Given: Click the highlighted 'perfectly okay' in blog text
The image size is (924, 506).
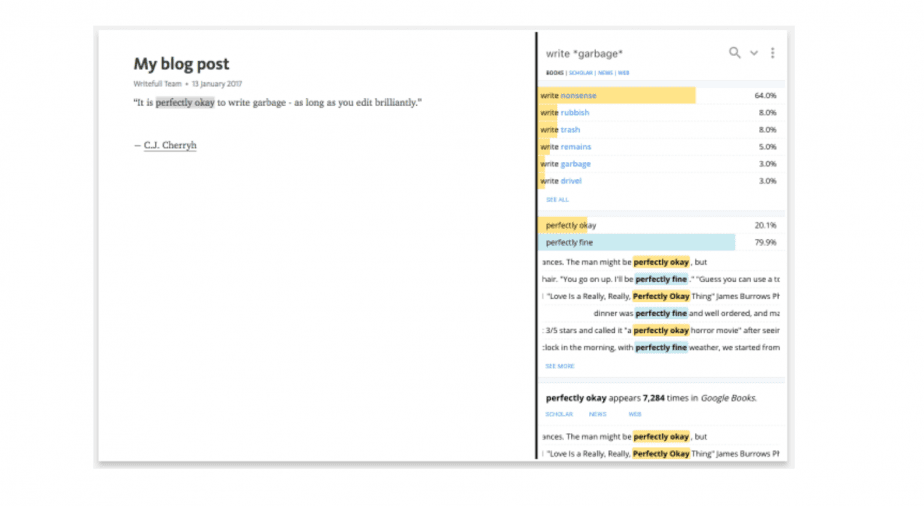Looking at the screenshot, I should click(185, 102).
